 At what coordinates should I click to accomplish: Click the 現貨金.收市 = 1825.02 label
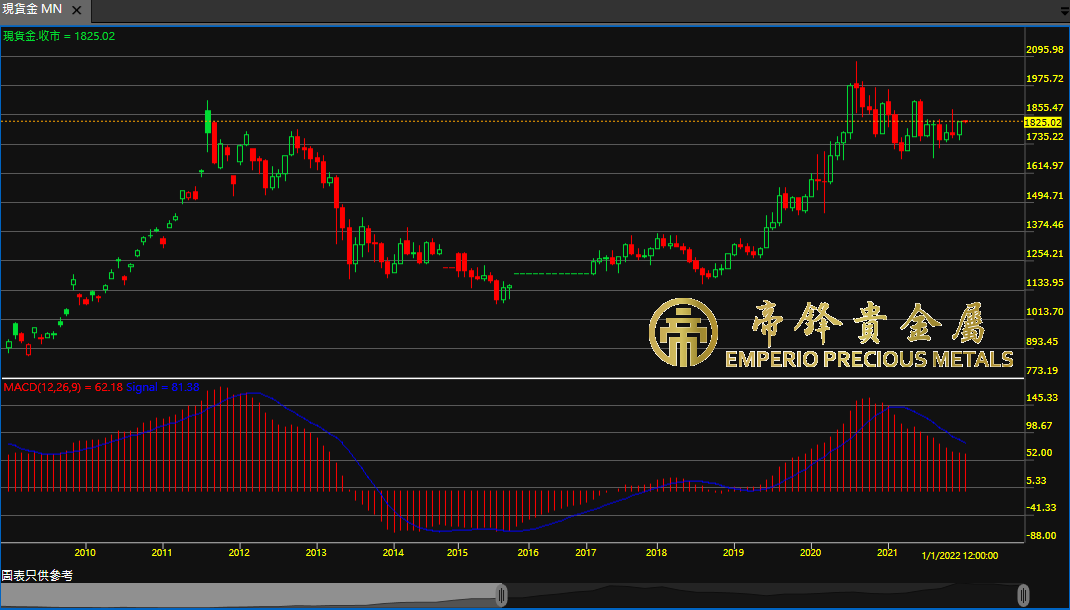pos(59,36)
